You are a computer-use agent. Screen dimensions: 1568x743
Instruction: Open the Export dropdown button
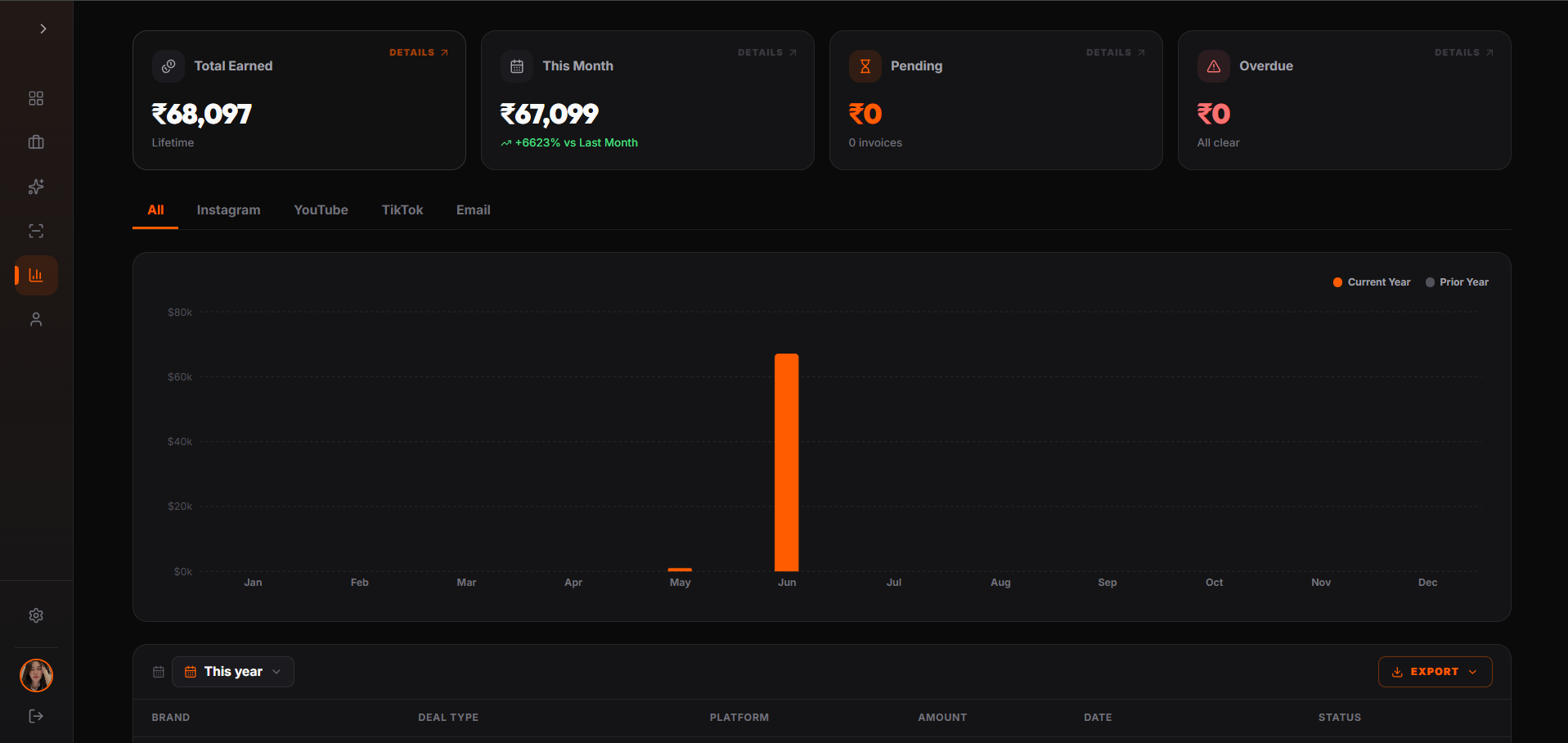[x=1435, y=672]
